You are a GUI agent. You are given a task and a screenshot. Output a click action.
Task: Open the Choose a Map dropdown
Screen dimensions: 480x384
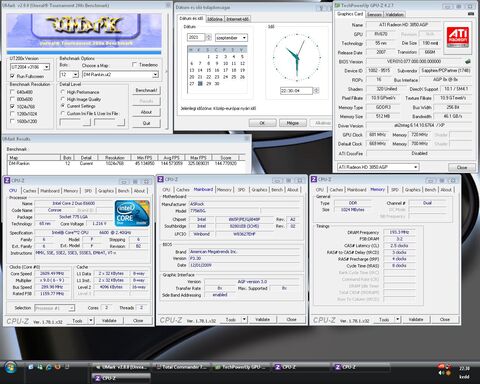click(155, 74)
